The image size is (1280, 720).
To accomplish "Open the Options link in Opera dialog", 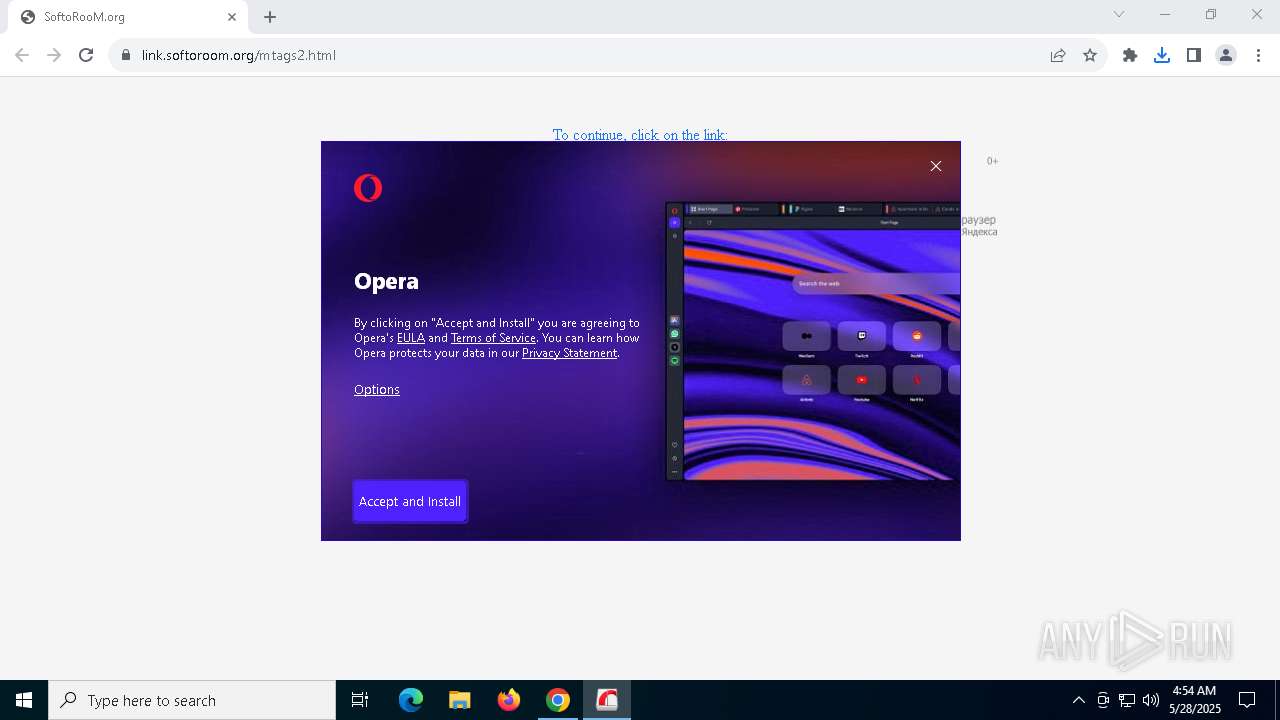I will [x=377, y=390].
